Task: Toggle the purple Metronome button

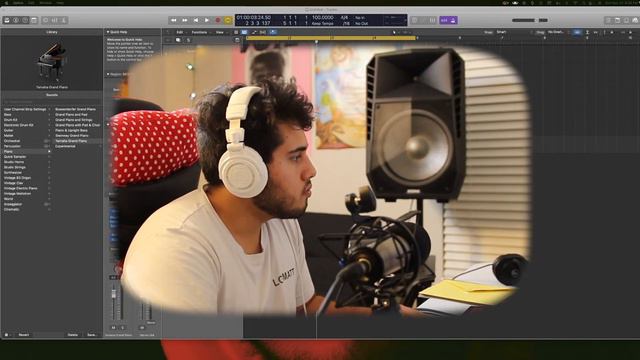Action: 453,20
